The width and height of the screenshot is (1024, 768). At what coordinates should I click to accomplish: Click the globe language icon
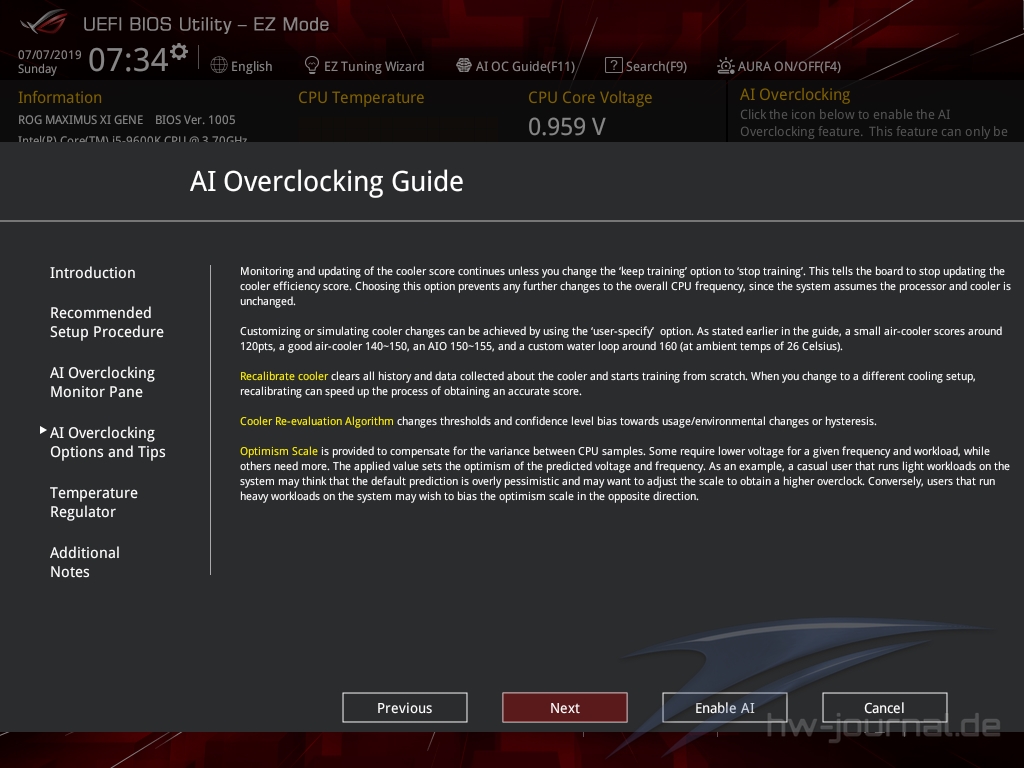(219, 65)
